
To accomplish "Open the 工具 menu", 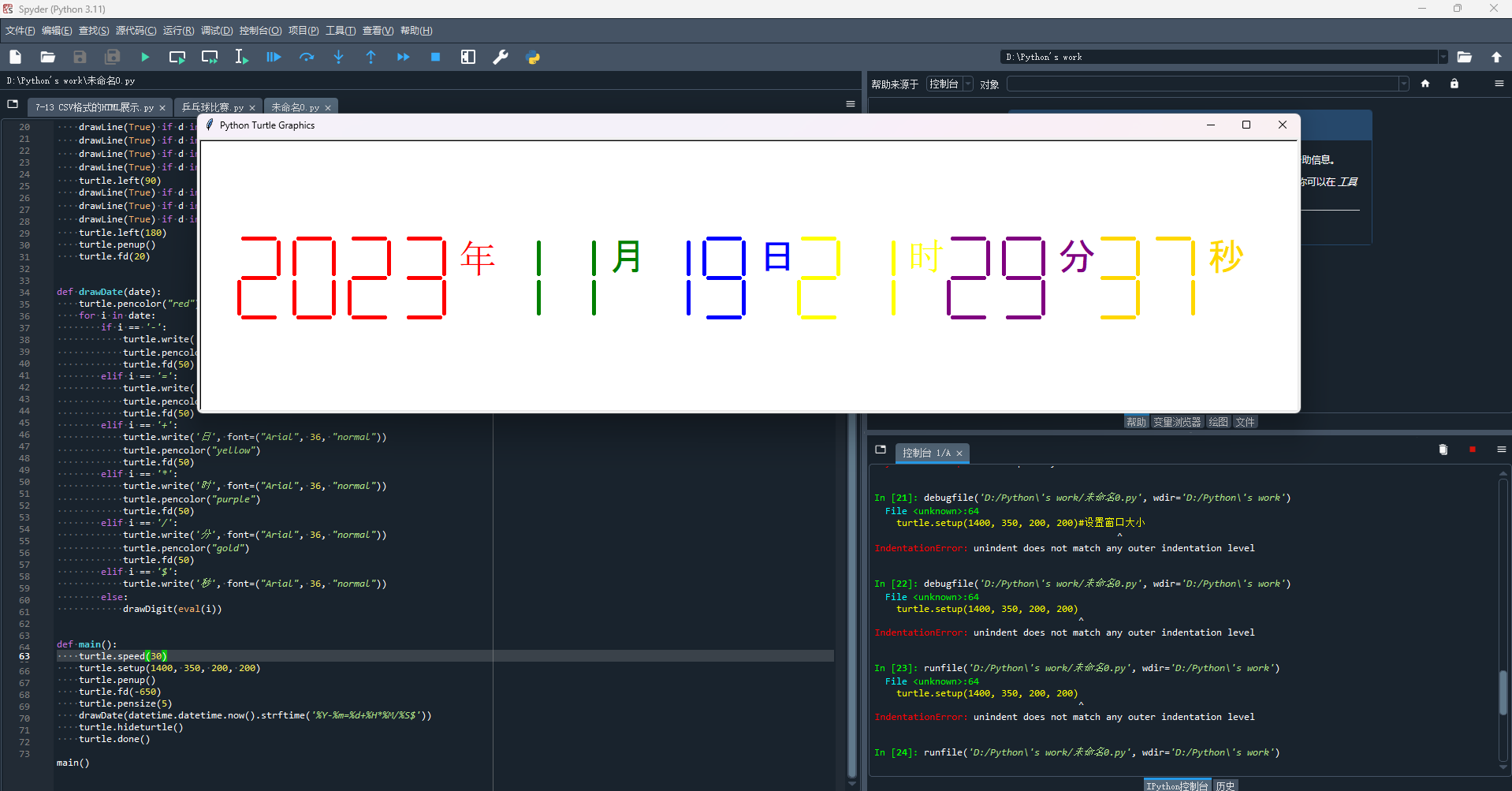I will pos(341,31).
